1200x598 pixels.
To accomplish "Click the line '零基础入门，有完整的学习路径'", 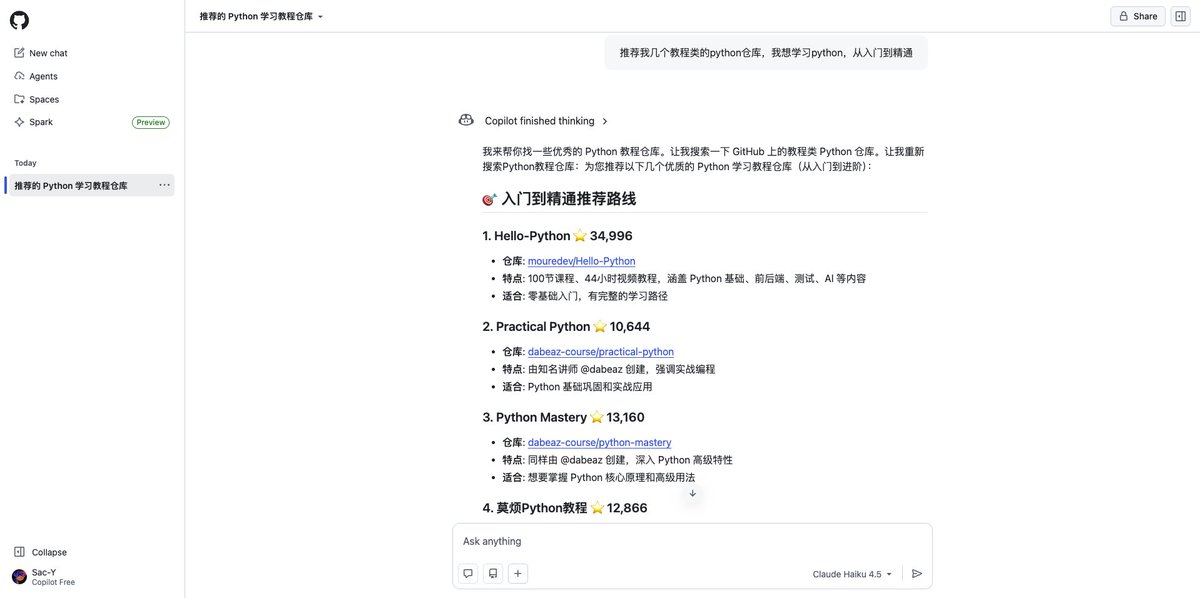I will [598, 296].
